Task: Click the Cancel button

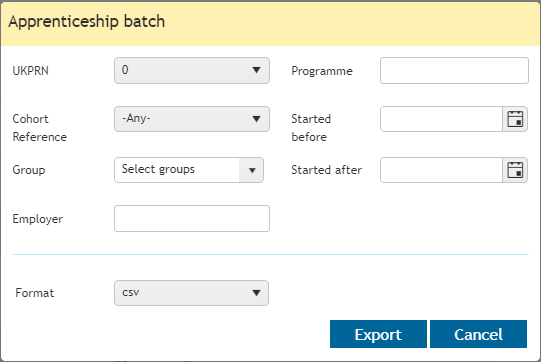Action: [478, 334]
